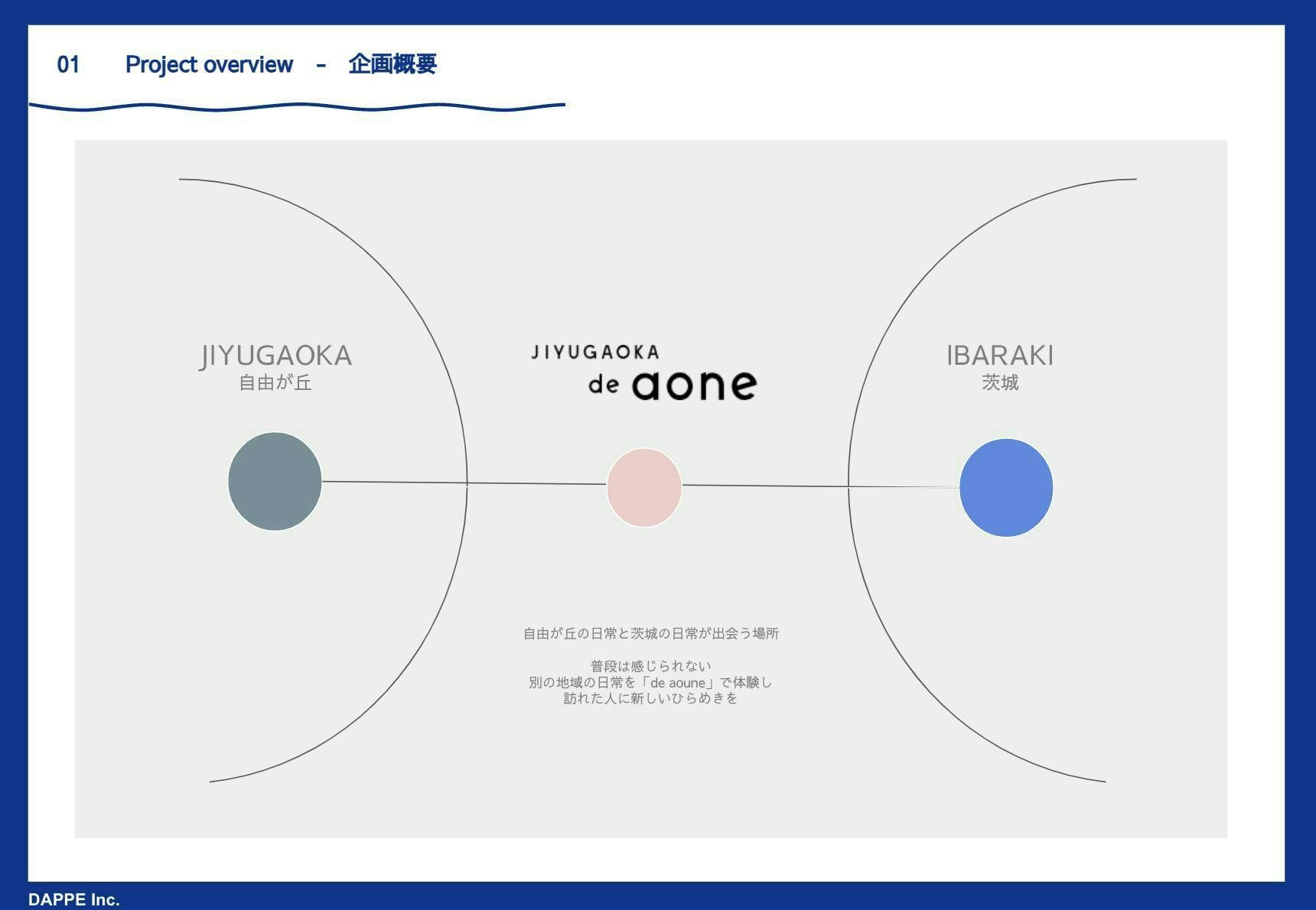Viewport: 1316px width, 910px height.
Task: Click the text line containing 「de aoune」
Action: 650,682
